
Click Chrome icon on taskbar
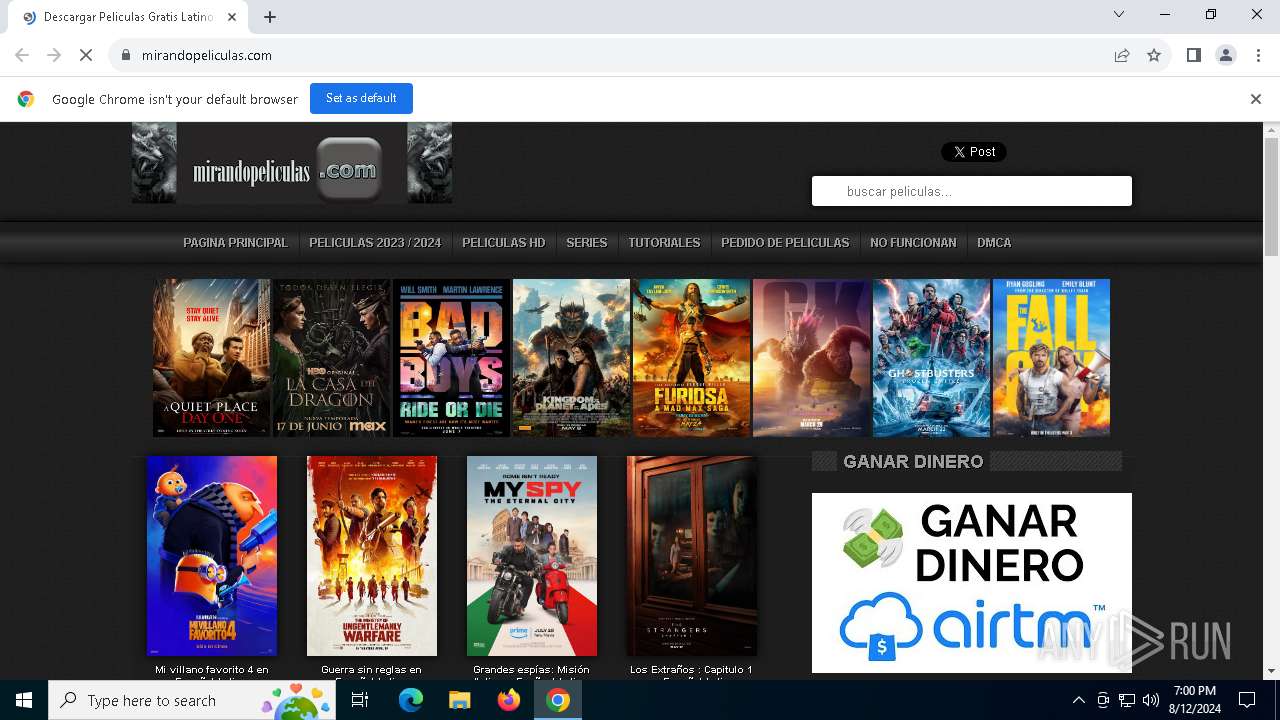click(558, 700)
